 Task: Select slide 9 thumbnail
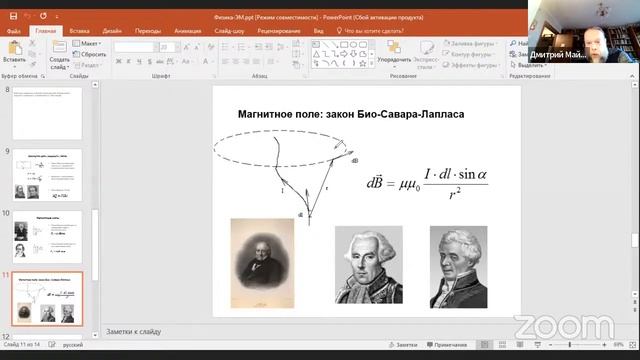47,175
